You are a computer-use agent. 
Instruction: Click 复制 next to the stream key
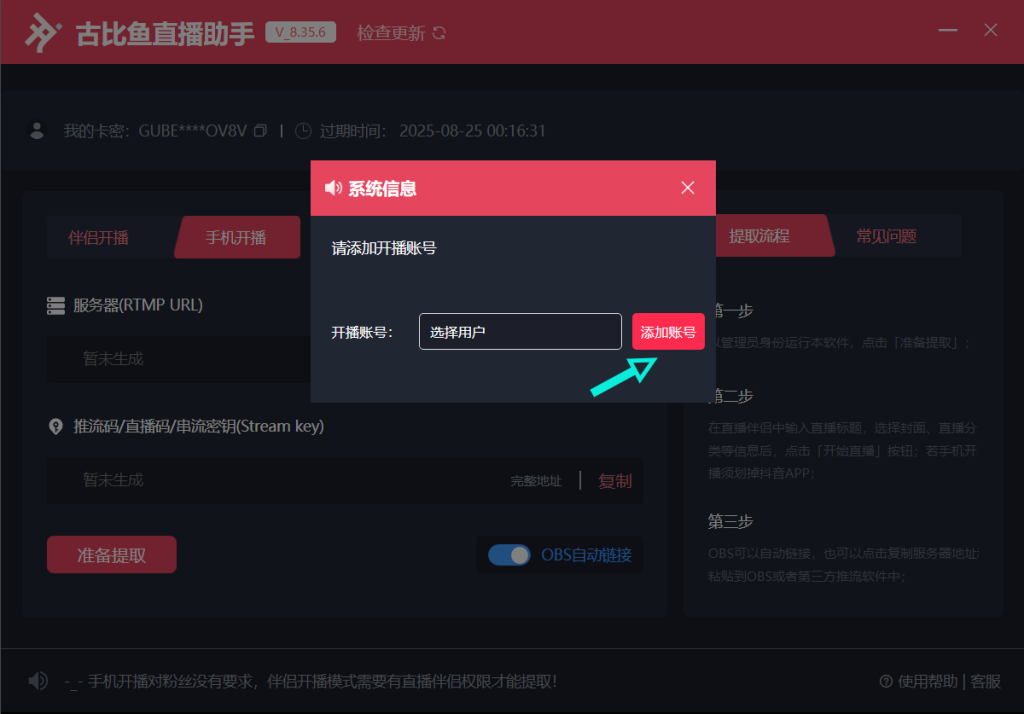[615, 481]
